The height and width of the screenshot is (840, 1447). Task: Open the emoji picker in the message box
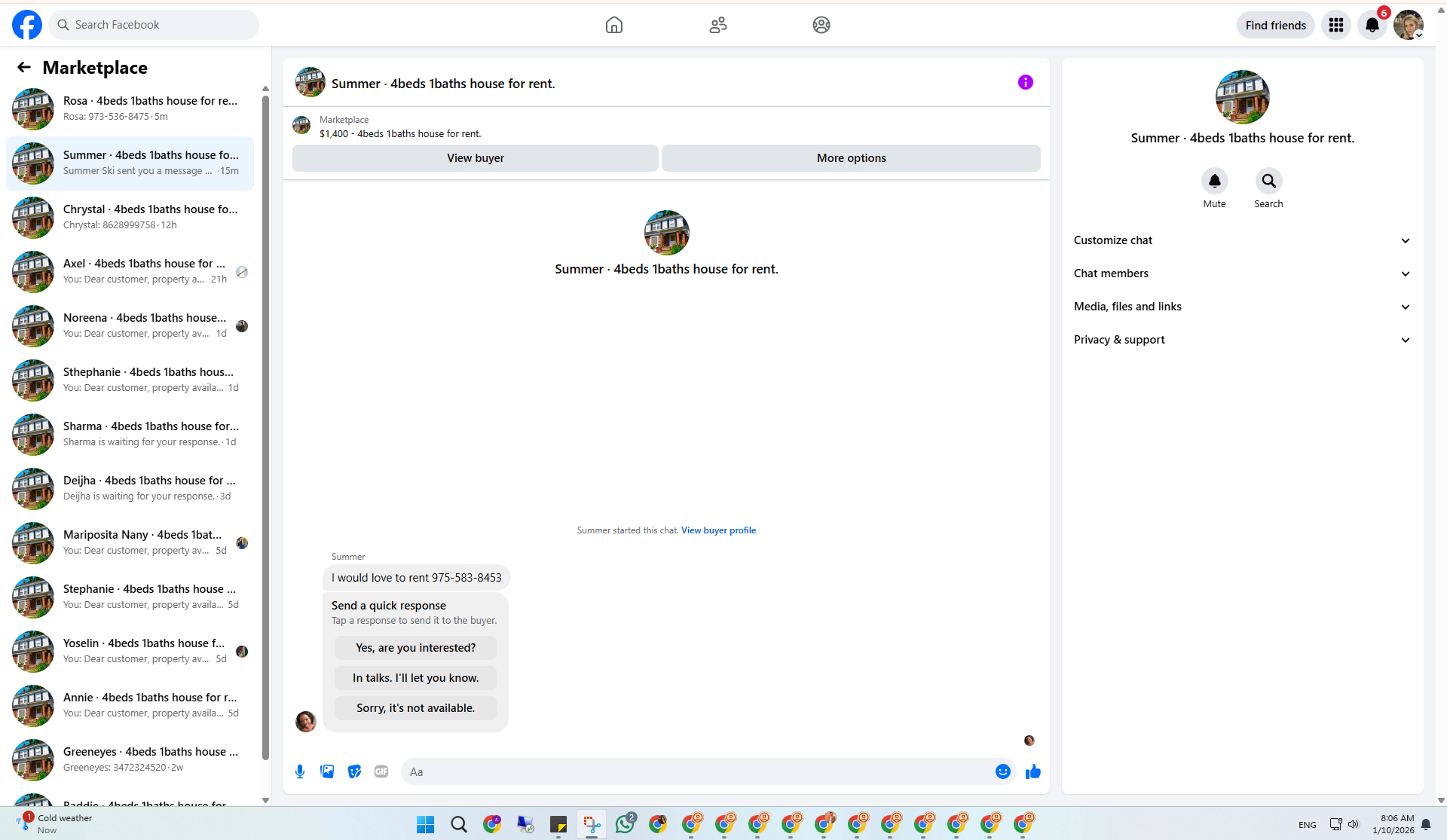1002,771
